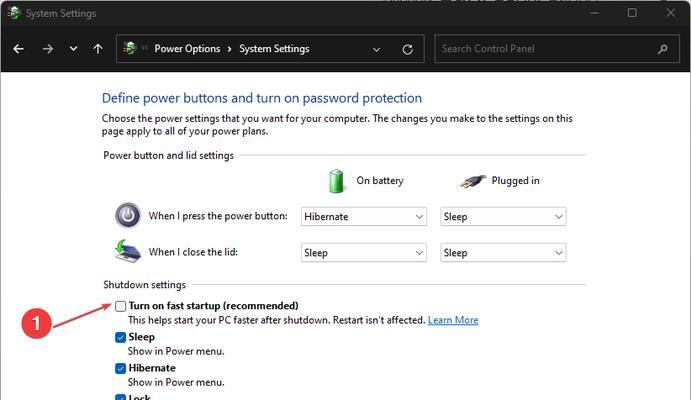Open power button Plugged in Sleep dropdown
The height and width of the screenshot is (400, 691).
(x=503, y=216)
